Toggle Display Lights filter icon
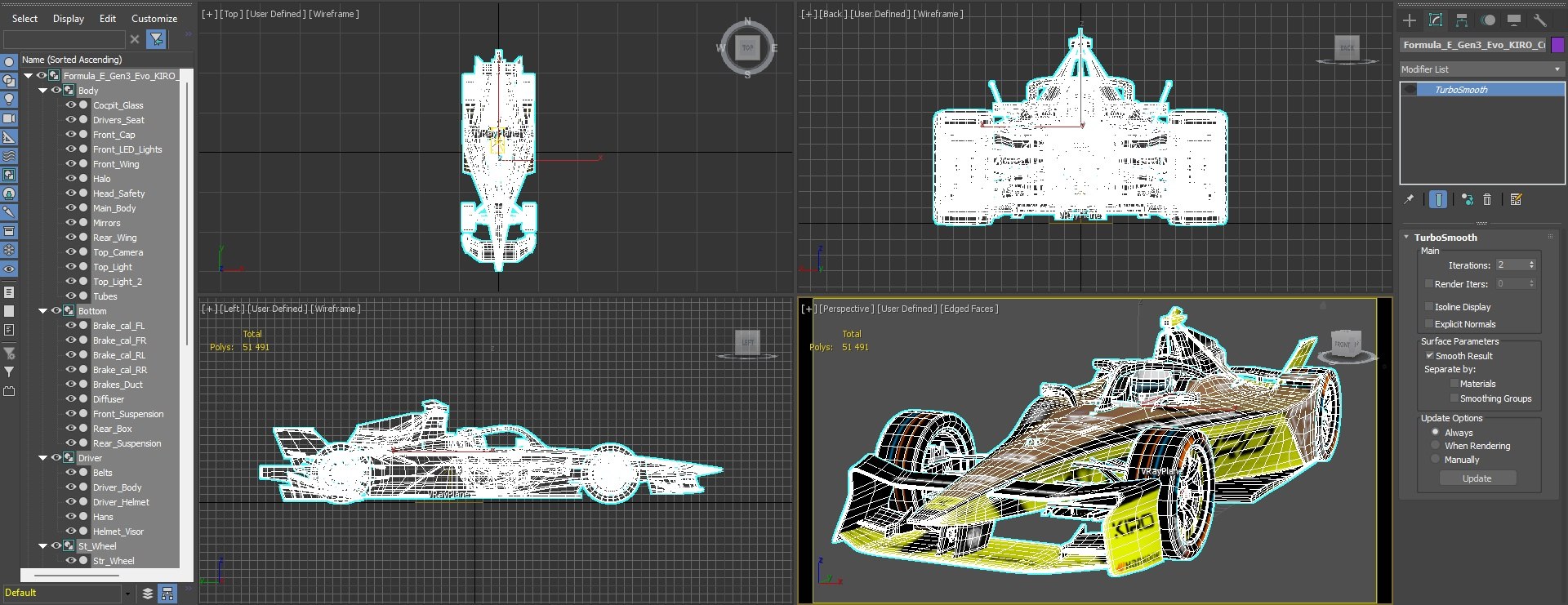The height and width of the screenshot is (605, 1568). pos(9,100)
